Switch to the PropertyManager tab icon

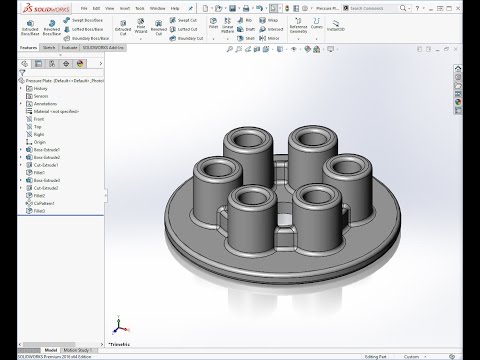(x=38, y=63)
